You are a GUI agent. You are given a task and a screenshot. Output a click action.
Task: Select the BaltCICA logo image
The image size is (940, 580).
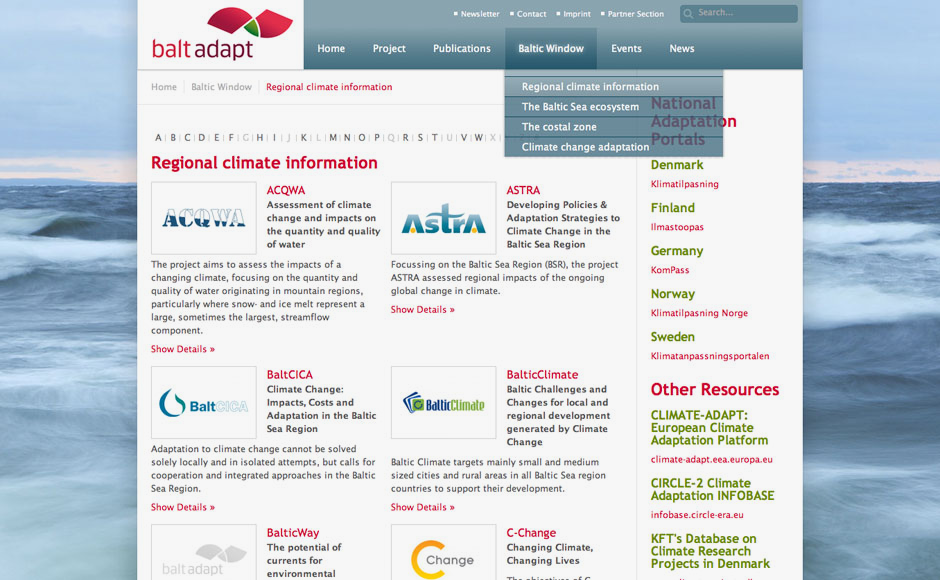point(203,403)
